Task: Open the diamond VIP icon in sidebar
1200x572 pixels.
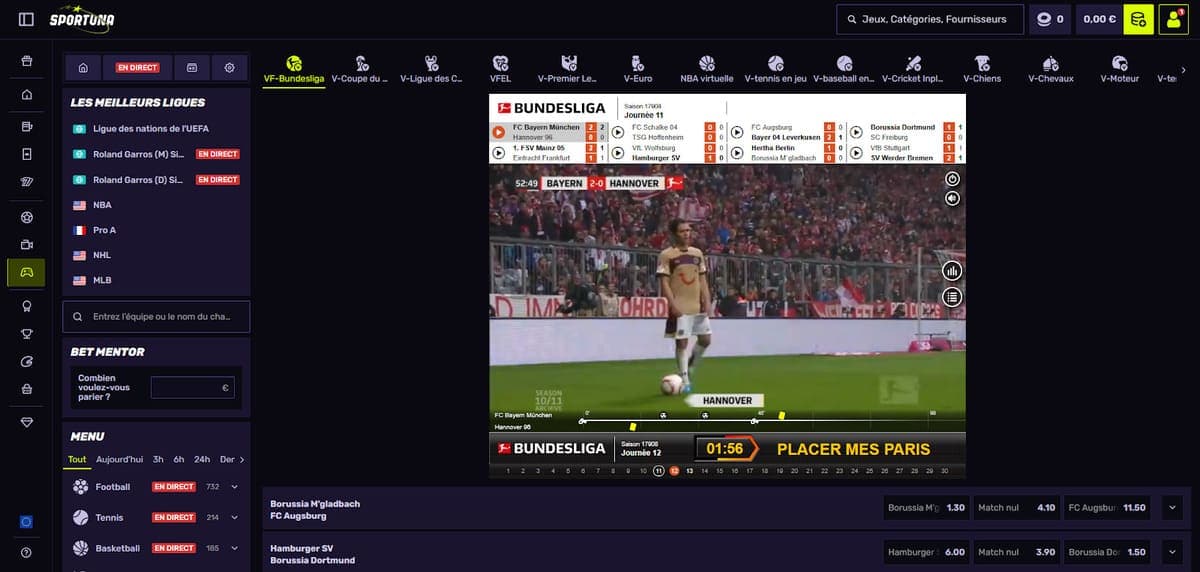Action: click(x=26, y=423)
